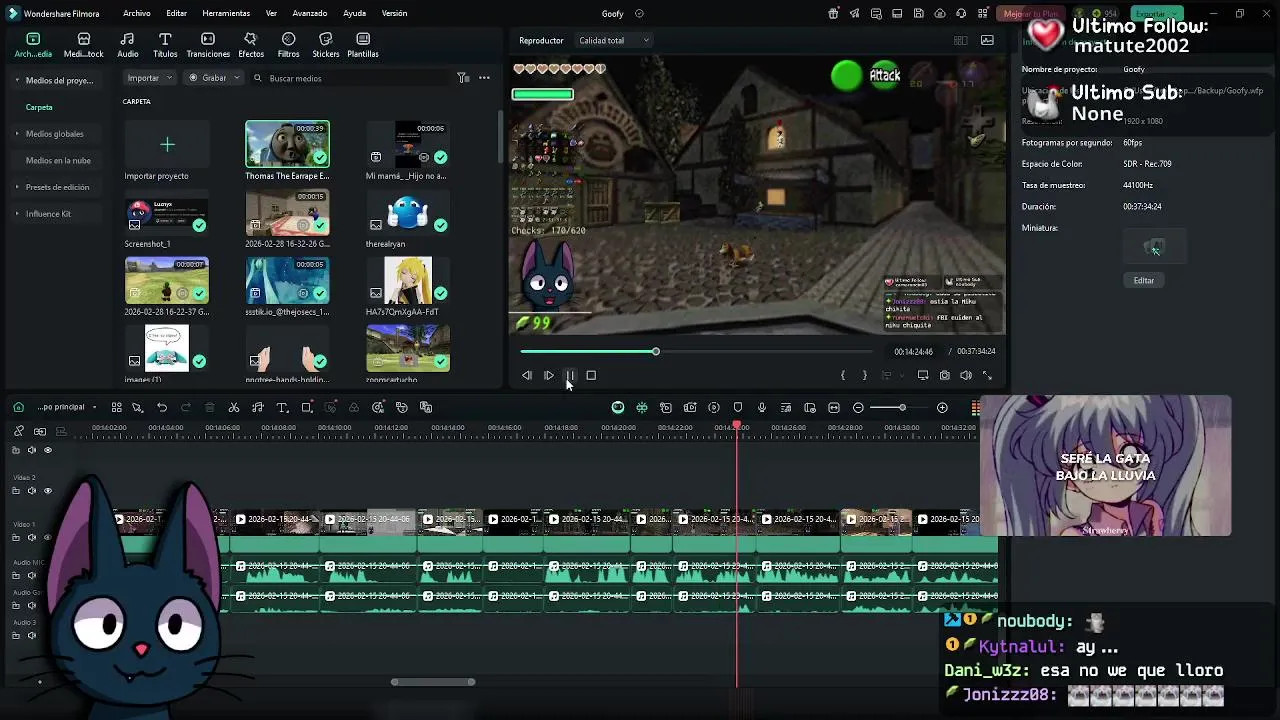1280x720 pixels.
Task: Mute the top track speaker icon
Action: coord(32,450)
